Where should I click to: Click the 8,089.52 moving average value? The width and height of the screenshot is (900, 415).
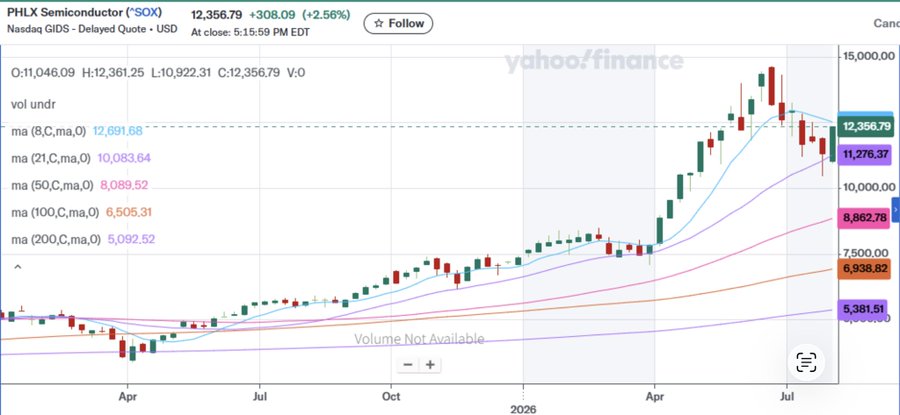(123, 185)
